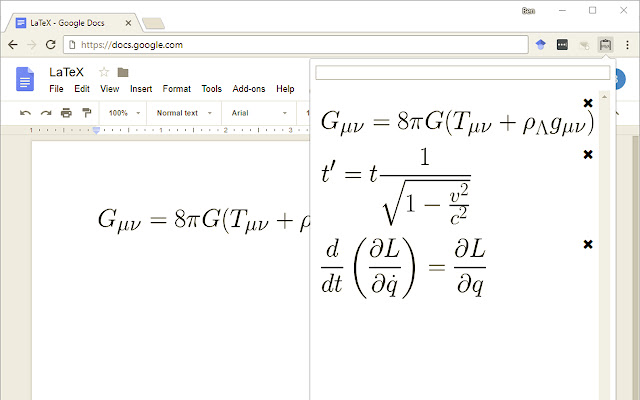
Task: Open the Edit menu
Action: [x=82, y=89]
